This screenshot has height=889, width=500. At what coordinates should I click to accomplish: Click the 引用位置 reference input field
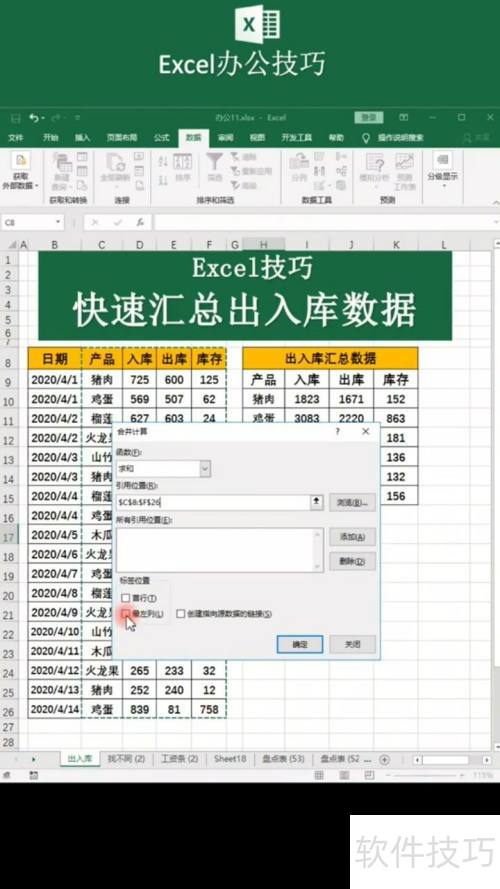click(213, 502)
